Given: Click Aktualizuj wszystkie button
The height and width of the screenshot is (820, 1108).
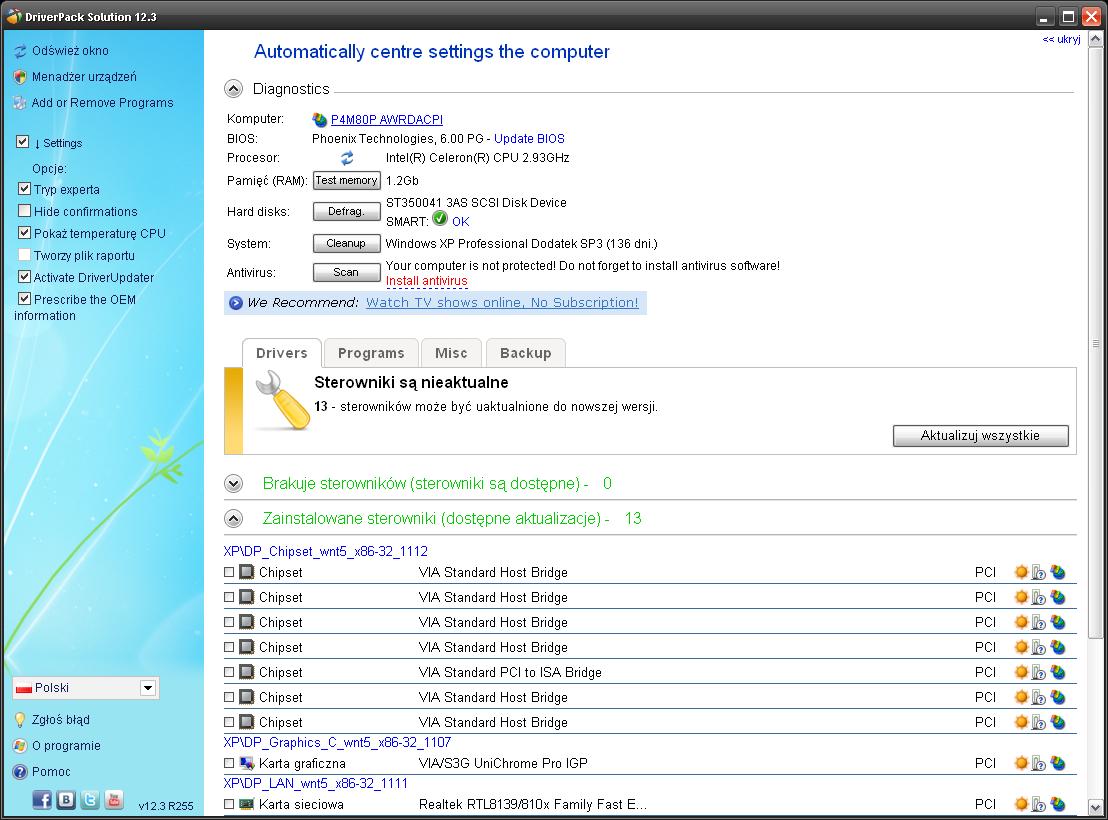Looking at the screenshot, I should pyautogui.click(x=981, y=435).
